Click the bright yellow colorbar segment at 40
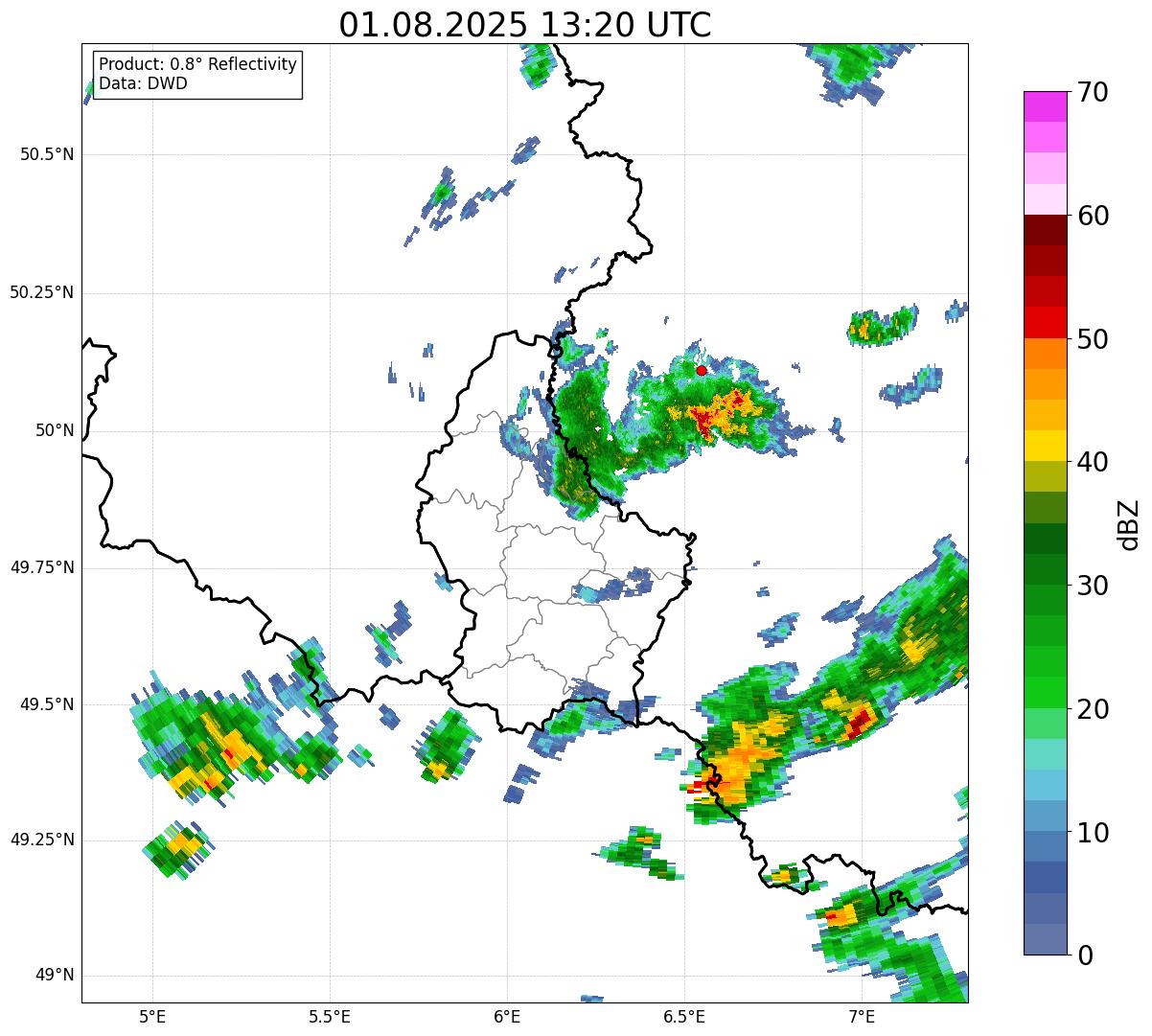This screenshot has height=1036, width=1152. 1047,446
